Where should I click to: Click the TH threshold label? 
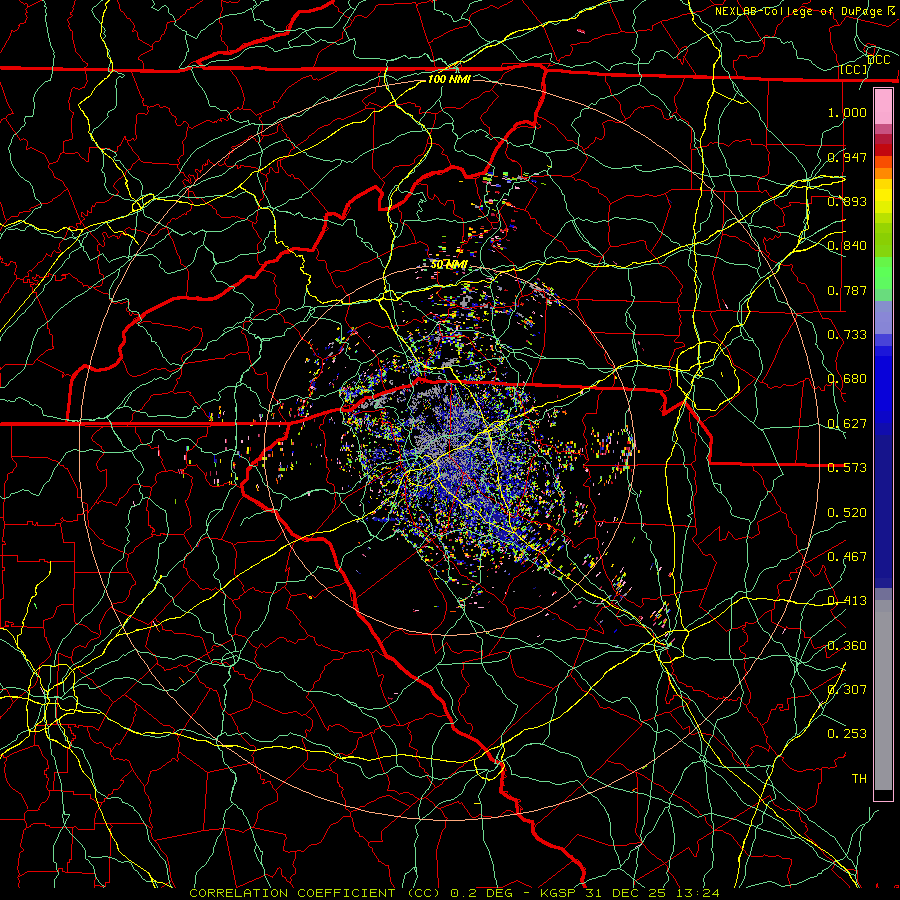click(859, 779)
